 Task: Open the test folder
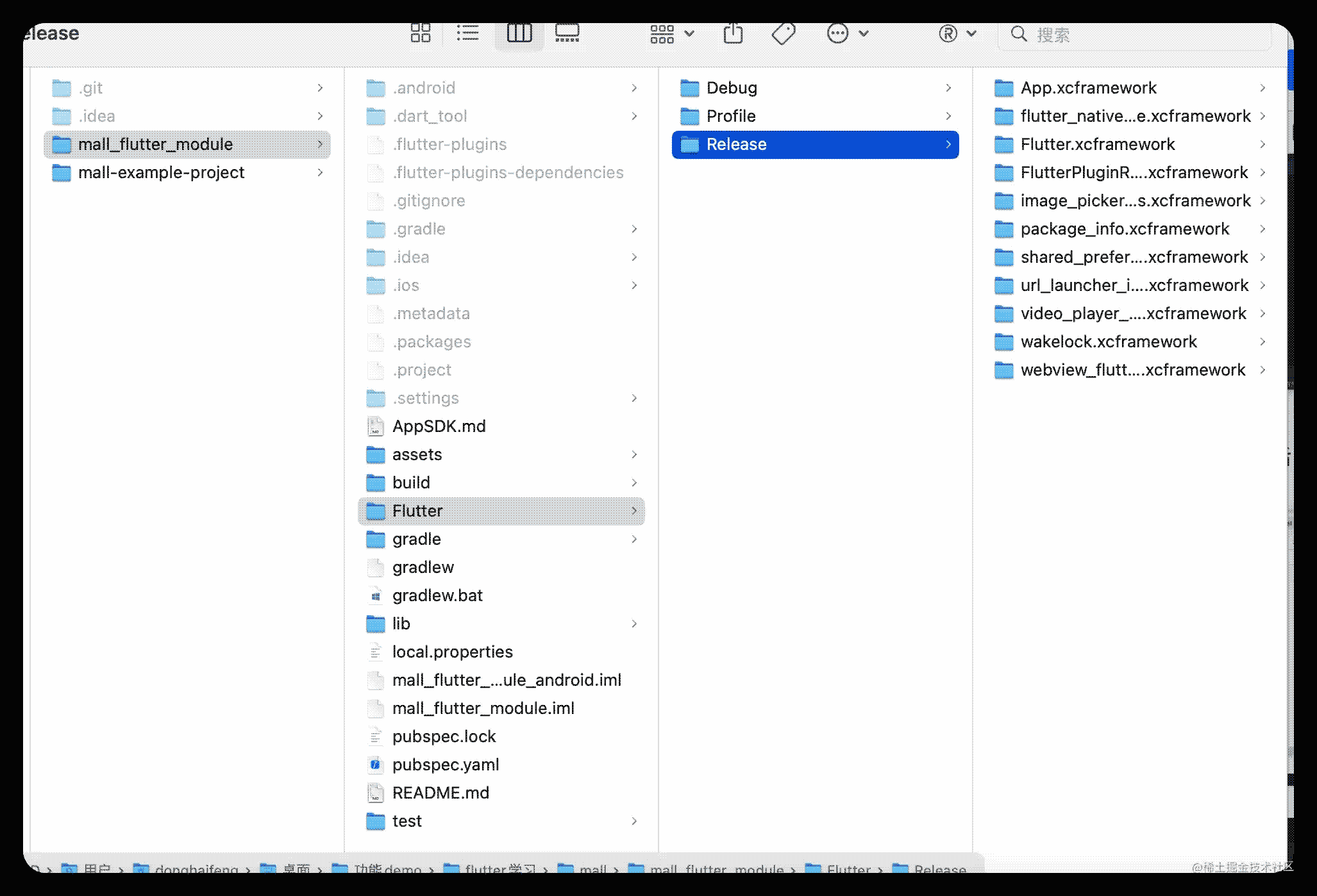[501, 821]
